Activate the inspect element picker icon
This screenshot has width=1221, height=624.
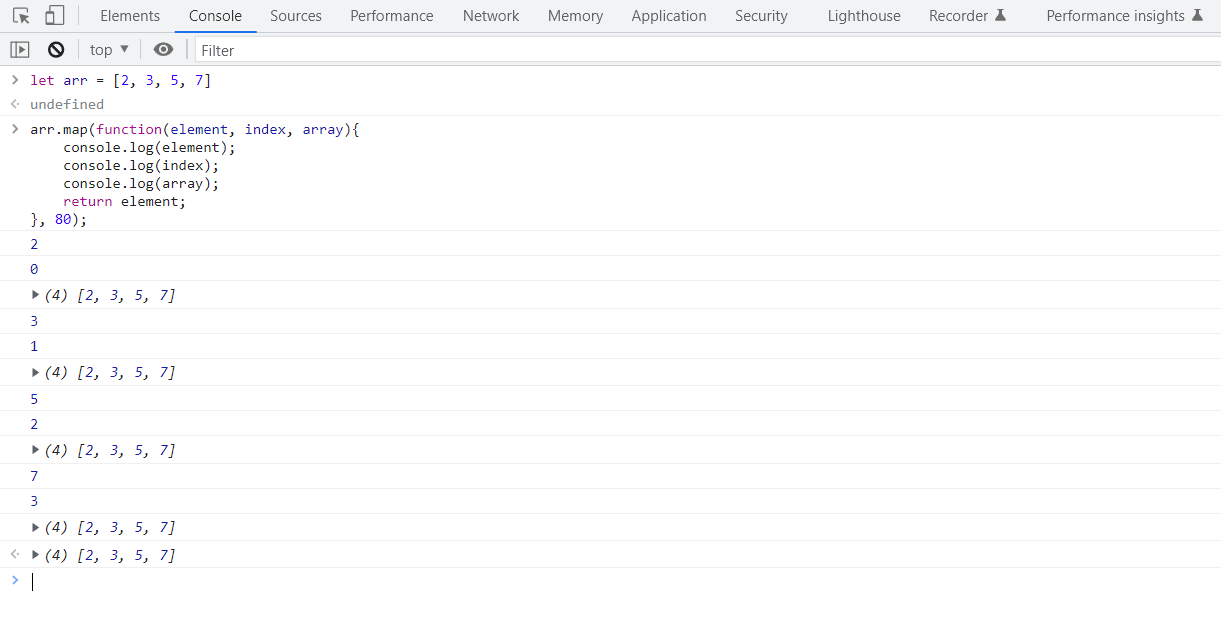[21, 16]
